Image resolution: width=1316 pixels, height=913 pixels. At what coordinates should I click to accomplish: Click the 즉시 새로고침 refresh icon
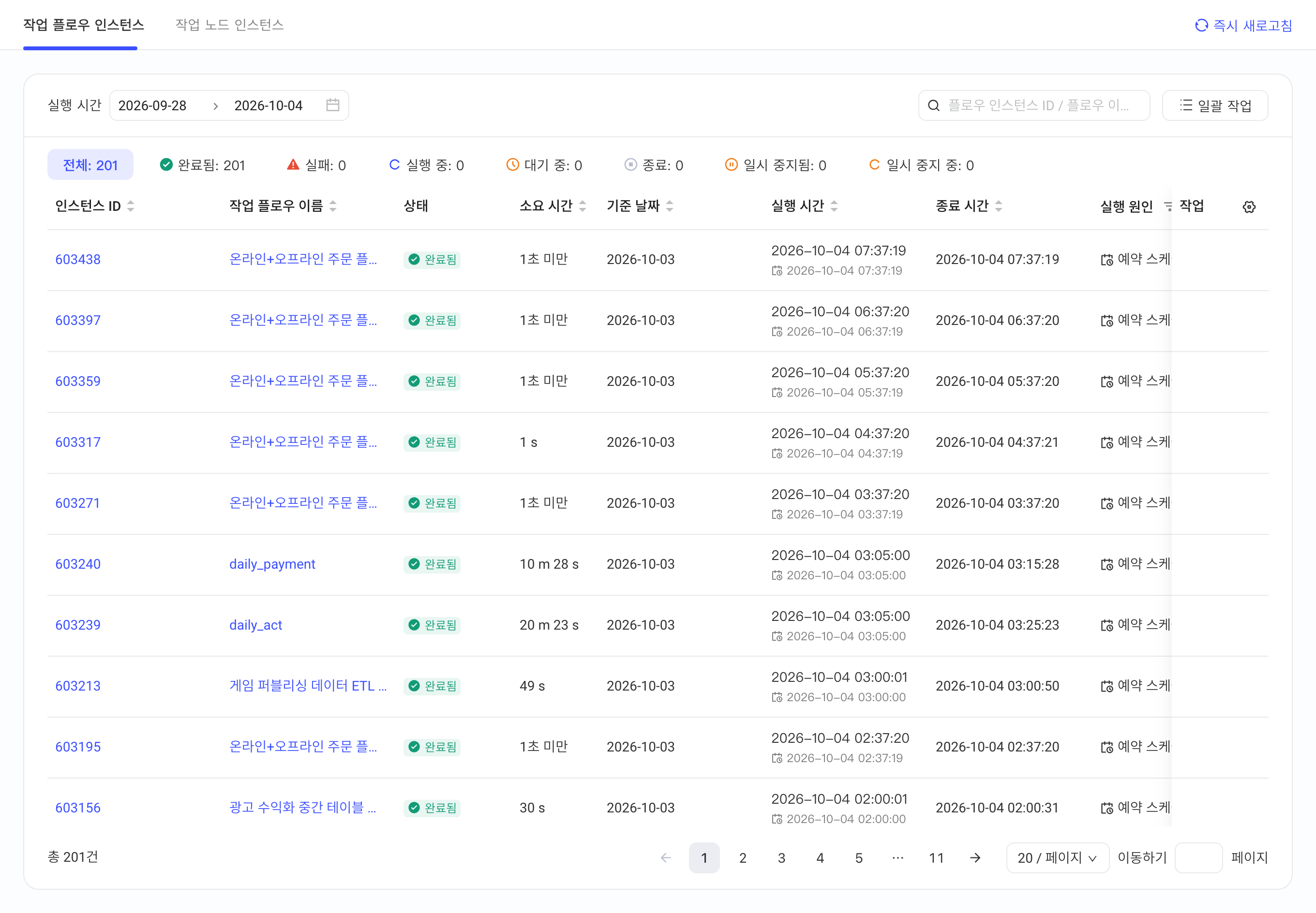pos(1201,25)
